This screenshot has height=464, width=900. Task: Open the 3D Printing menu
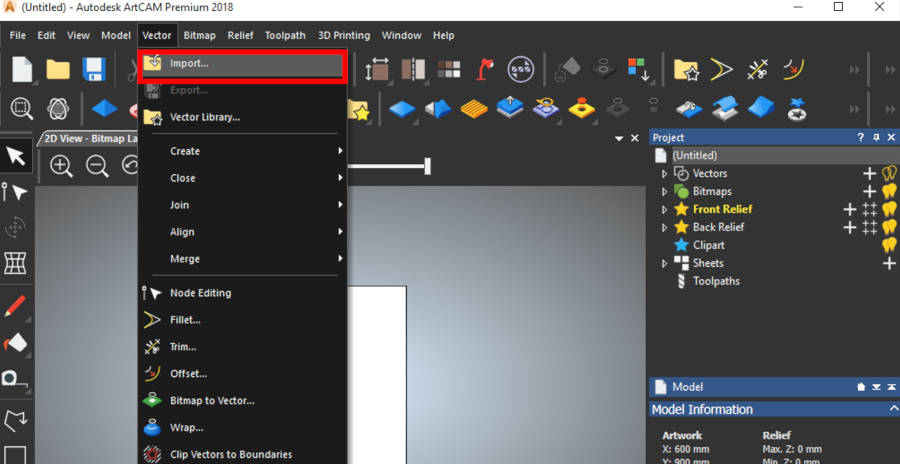click(344, 36)
